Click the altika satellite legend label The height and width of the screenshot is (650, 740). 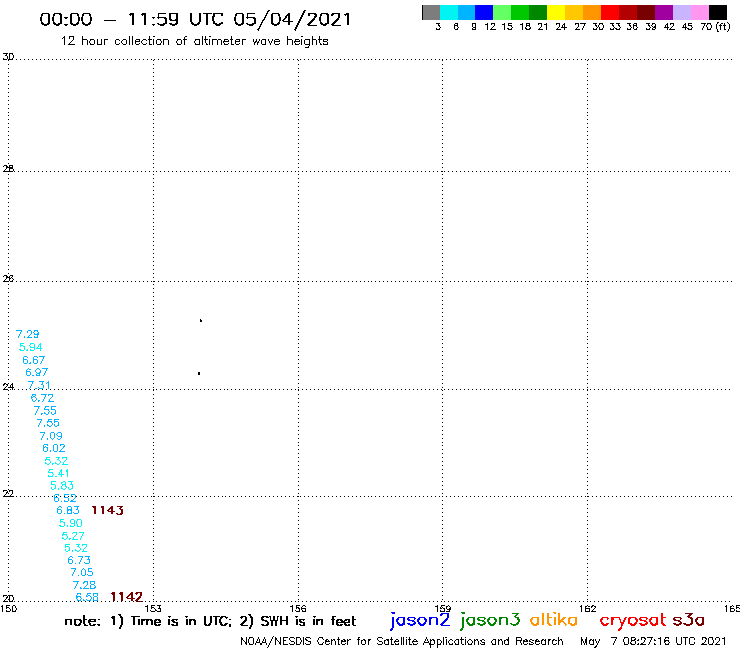[554, 619]
